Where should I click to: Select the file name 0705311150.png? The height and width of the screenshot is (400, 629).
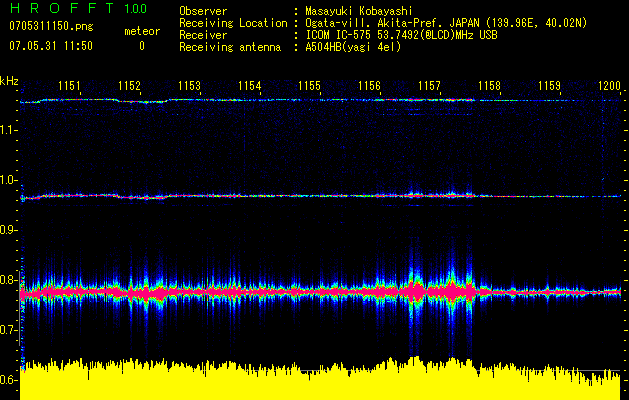click(51, 27)
